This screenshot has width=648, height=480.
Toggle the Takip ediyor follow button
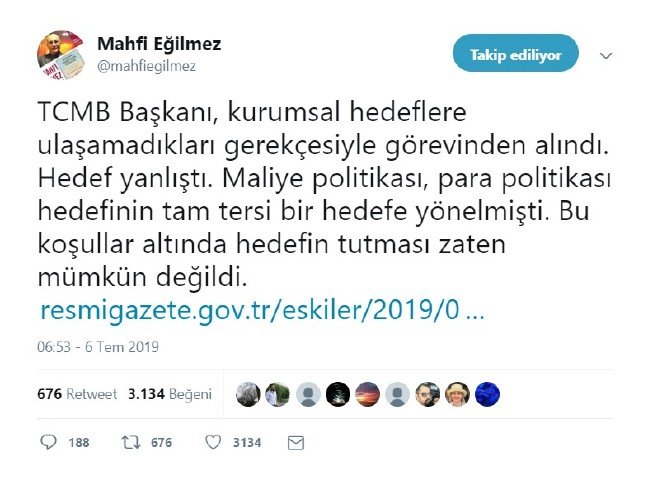[516, 54]
